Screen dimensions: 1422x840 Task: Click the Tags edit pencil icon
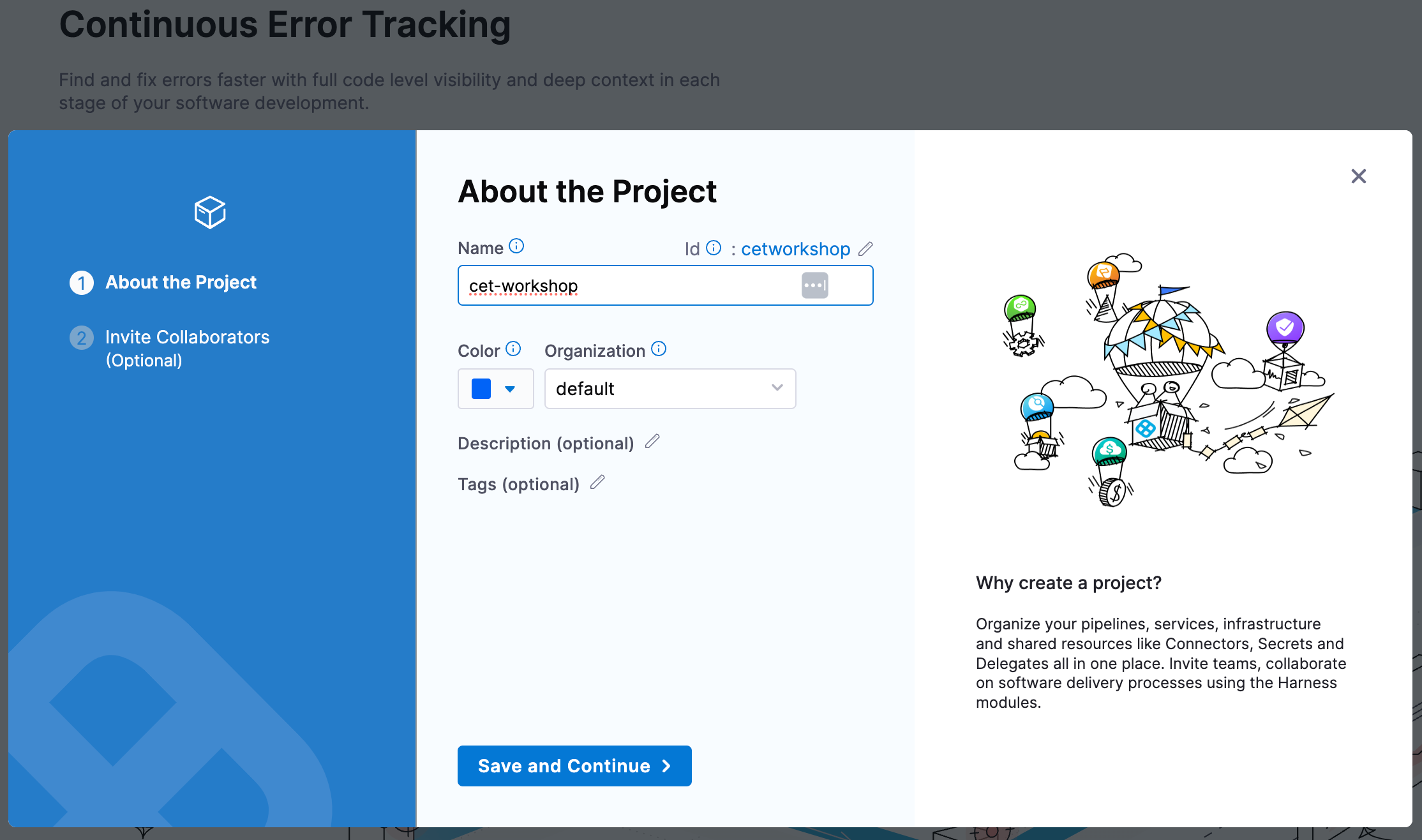coord(597,482)
